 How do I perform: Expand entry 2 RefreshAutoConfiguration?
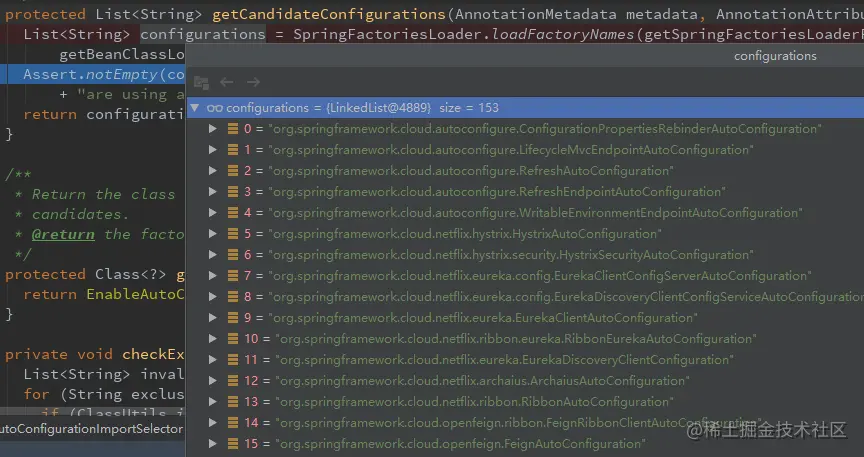pyautogui.click(x=212, y=171)
